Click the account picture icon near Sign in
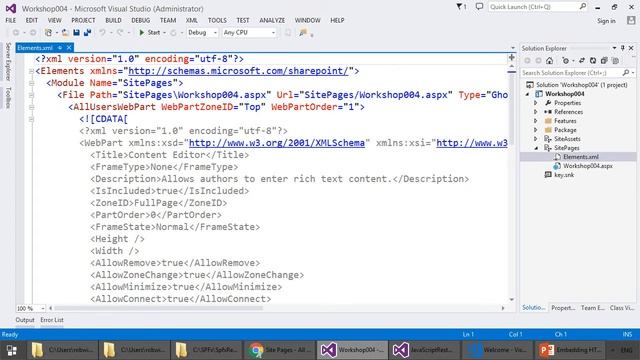 pyautogui.click(x=631, y=20)
